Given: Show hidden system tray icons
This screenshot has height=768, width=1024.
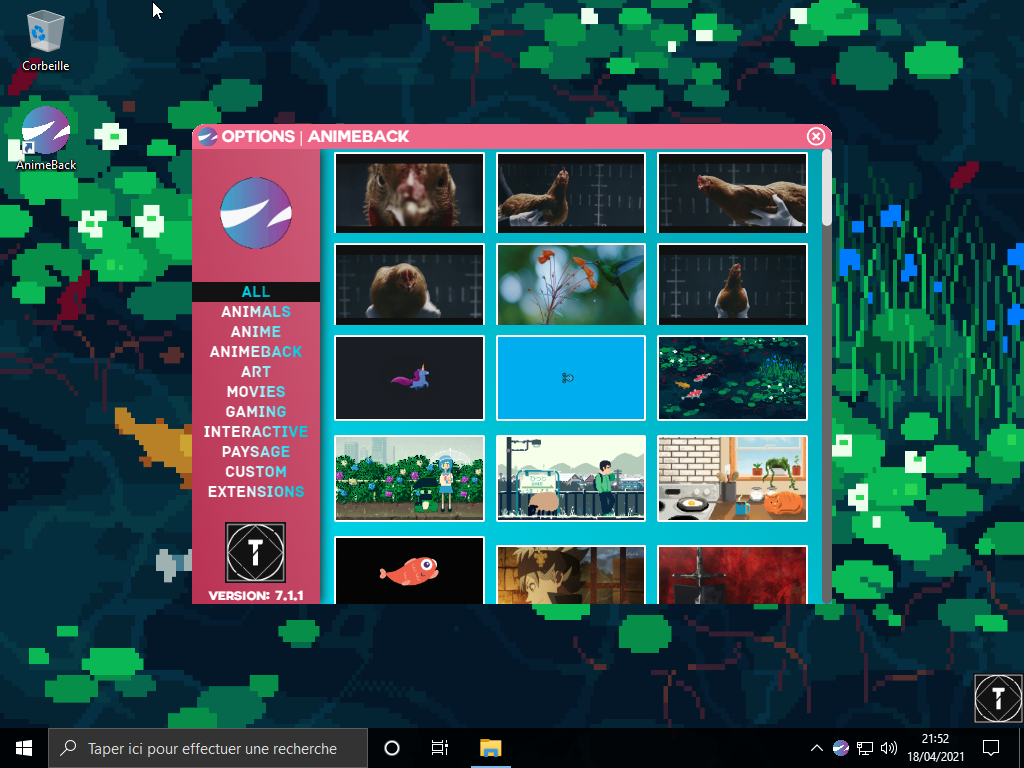Looking at the screenshot, I should pyautogui.click(x=816, y=748).
